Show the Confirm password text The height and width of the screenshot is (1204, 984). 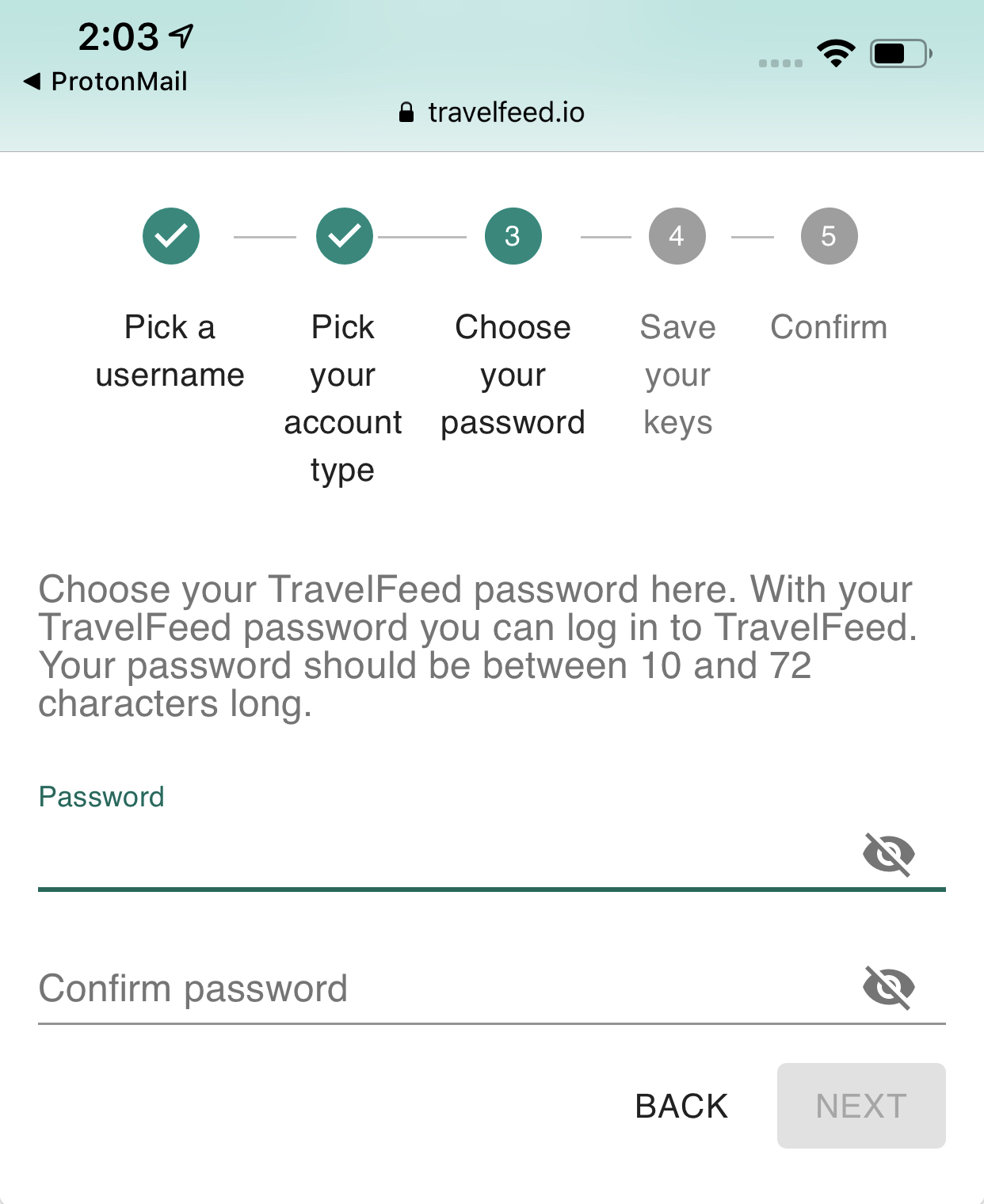pos(889,987)
